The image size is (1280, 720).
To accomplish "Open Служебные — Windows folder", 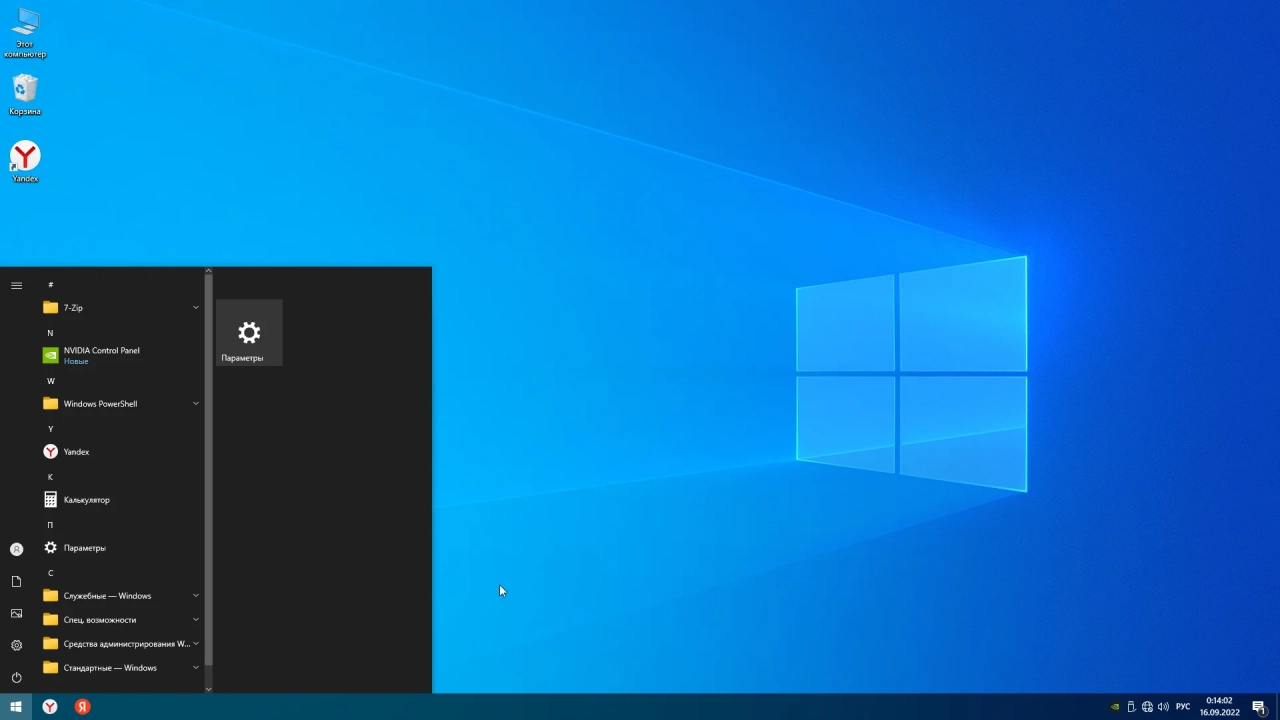I will click(121, 596).
